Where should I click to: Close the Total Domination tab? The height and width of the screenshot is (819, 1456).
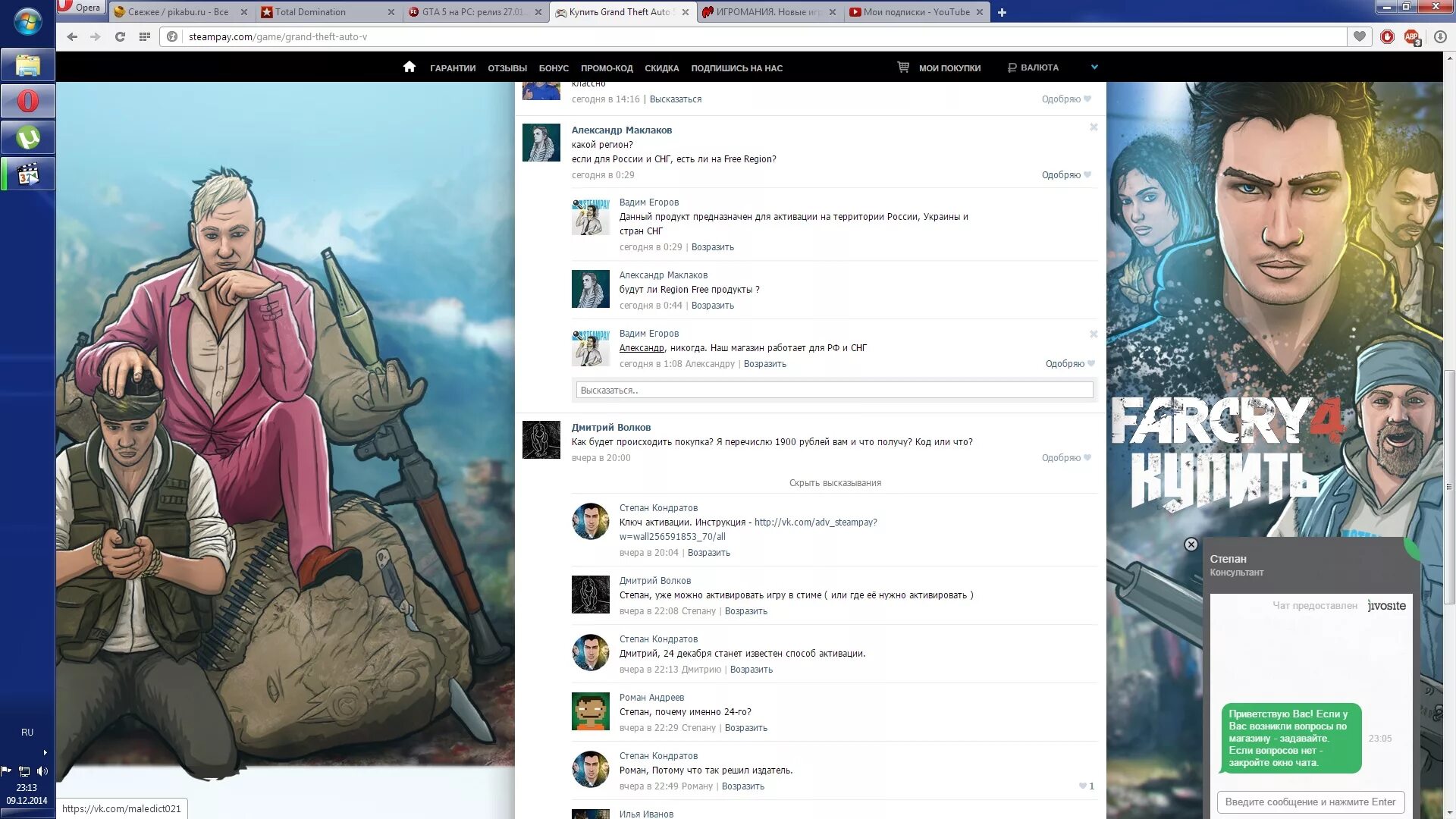click(391, 12)
